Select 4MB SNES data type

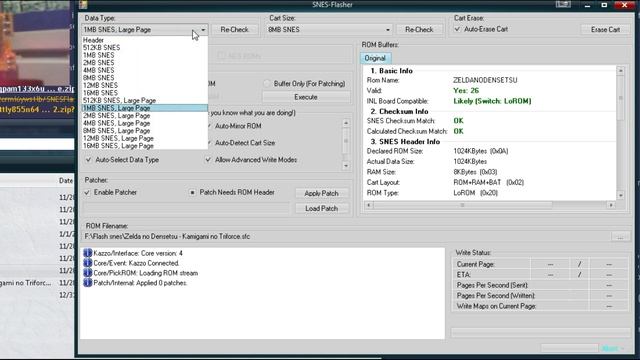[x=99, y=70]
